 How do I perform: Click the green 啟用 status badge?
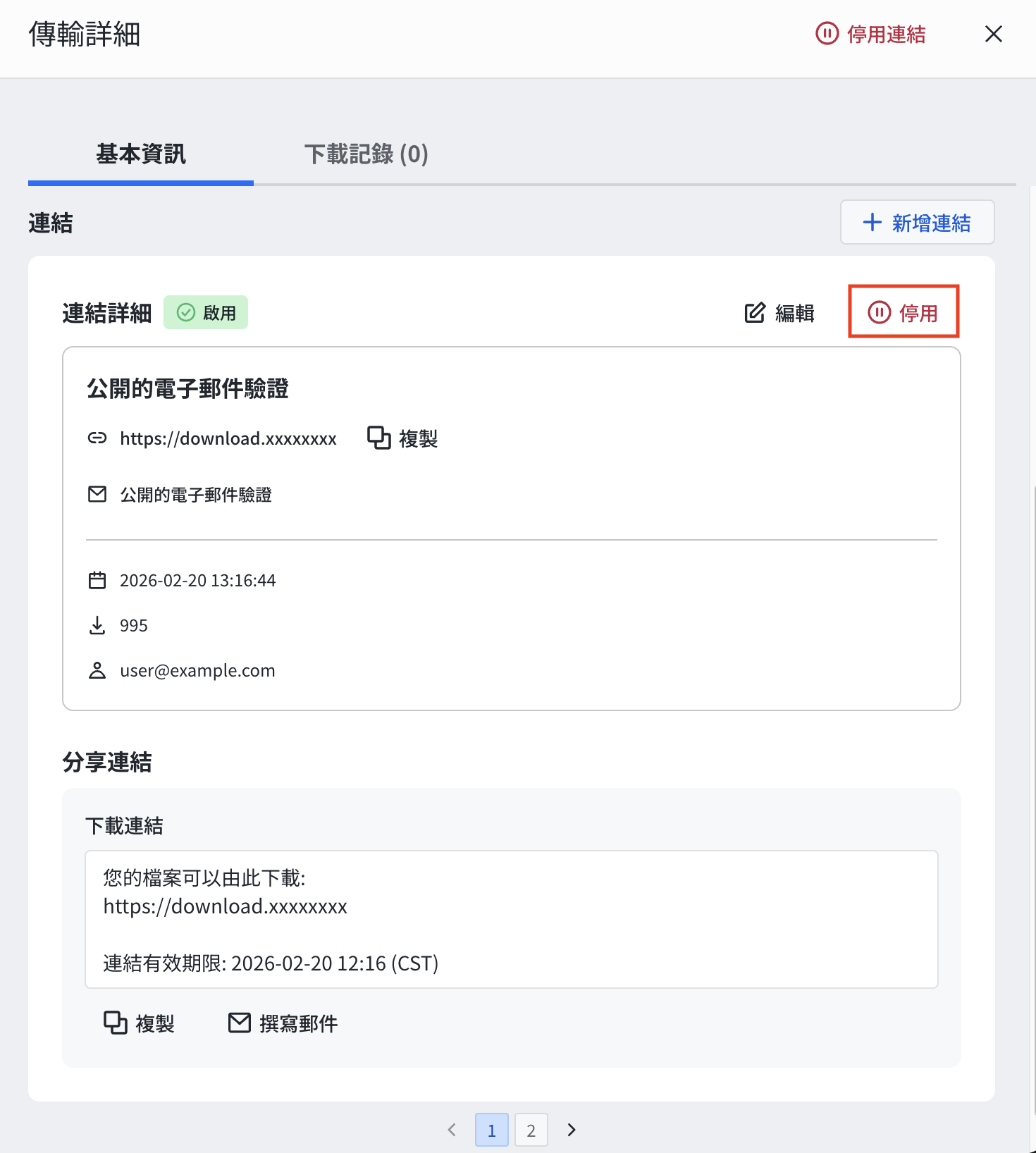coord(206,312)
